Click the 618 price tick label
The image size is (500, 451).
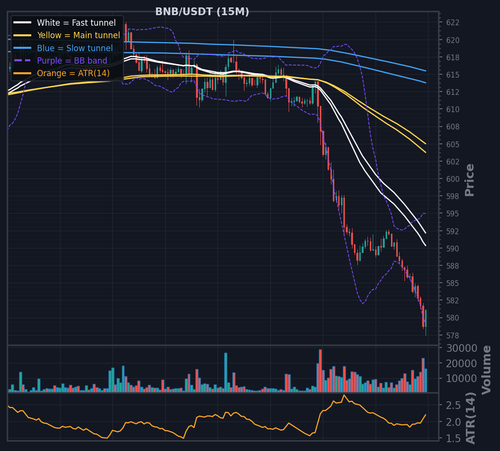(x=453, y=57)
